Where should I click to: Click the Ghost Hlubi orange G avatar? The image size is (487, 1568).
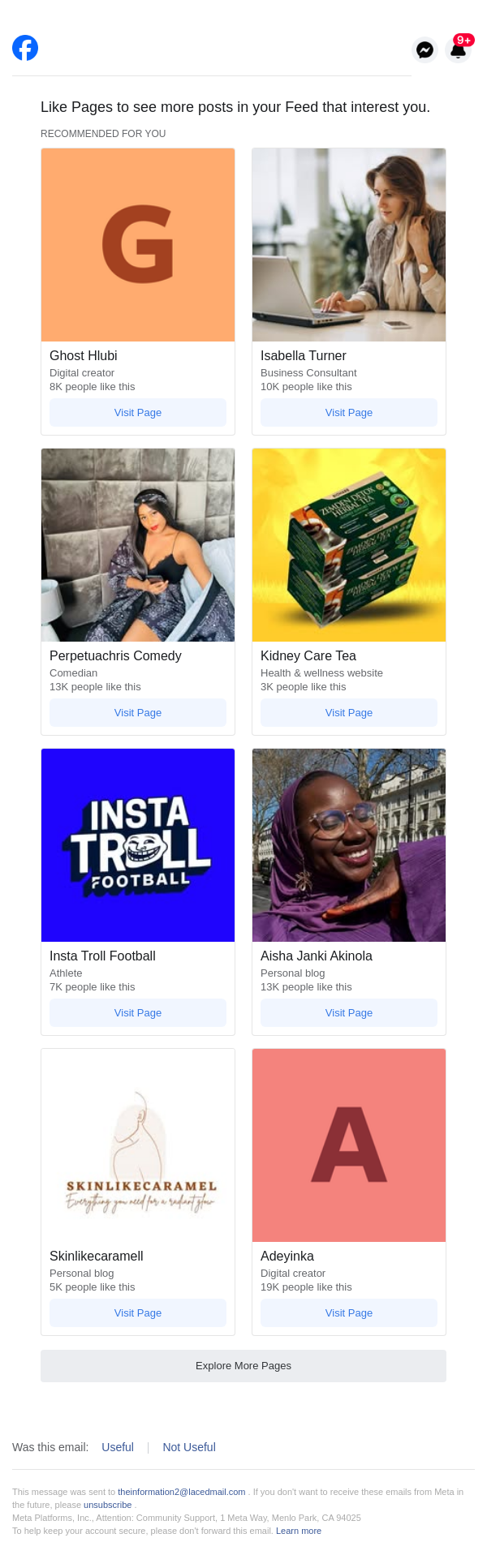[x=138, y=245]
